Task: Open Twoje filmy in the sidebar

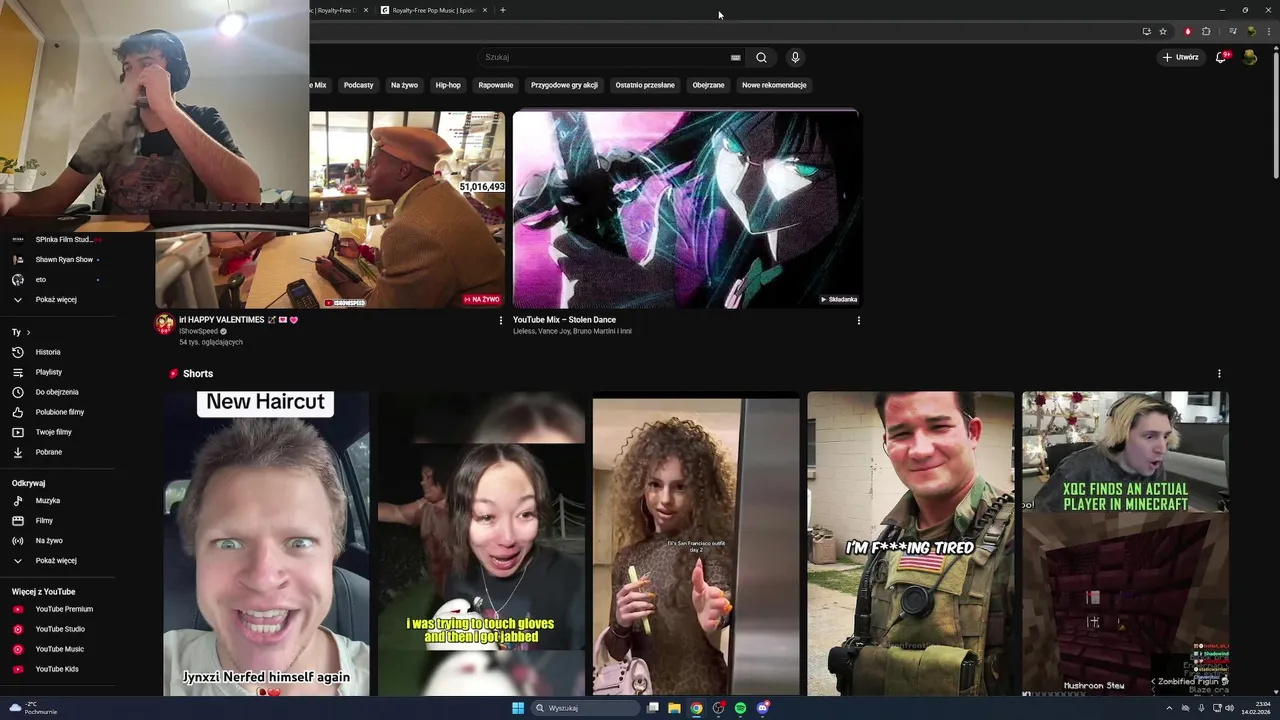Action: tap(56, 432)
